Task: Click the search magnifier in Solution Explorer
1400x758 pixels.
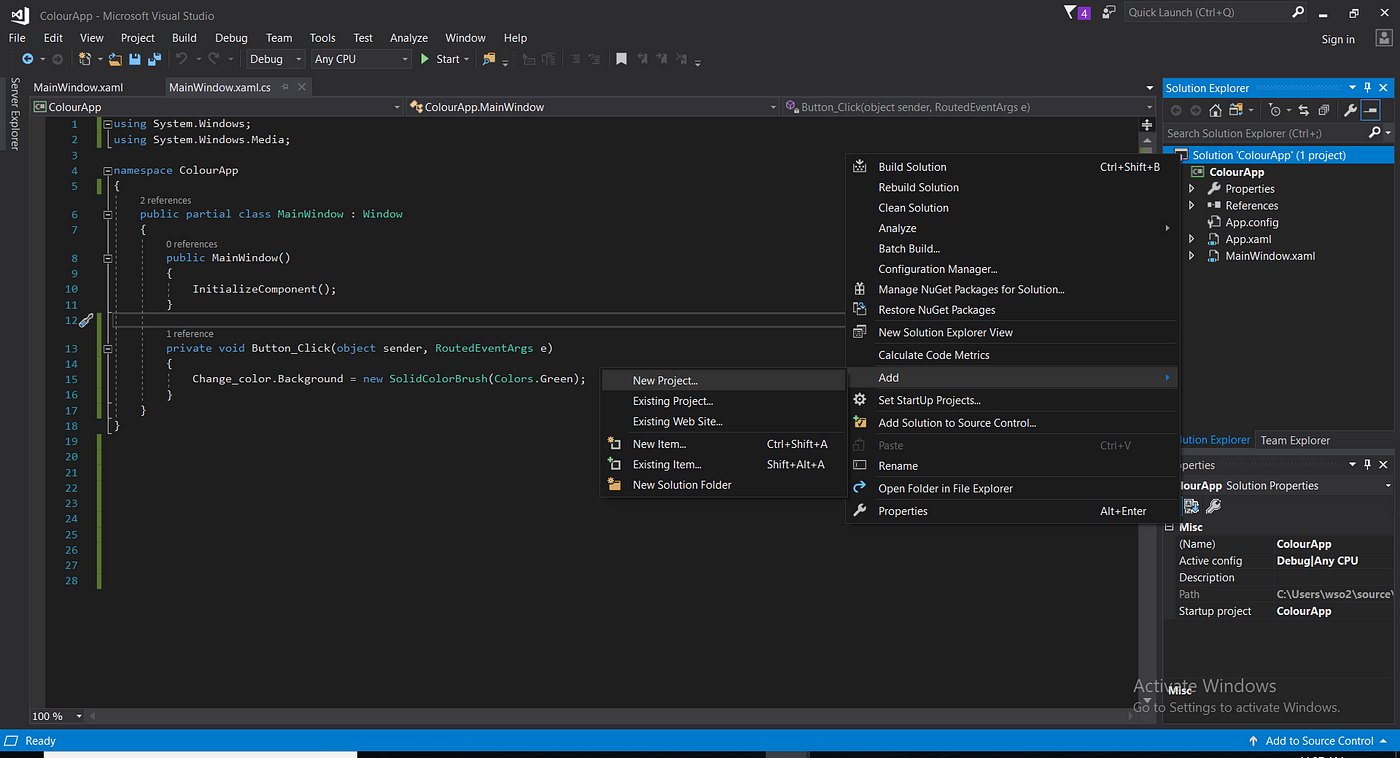Action: point(1375,133)
